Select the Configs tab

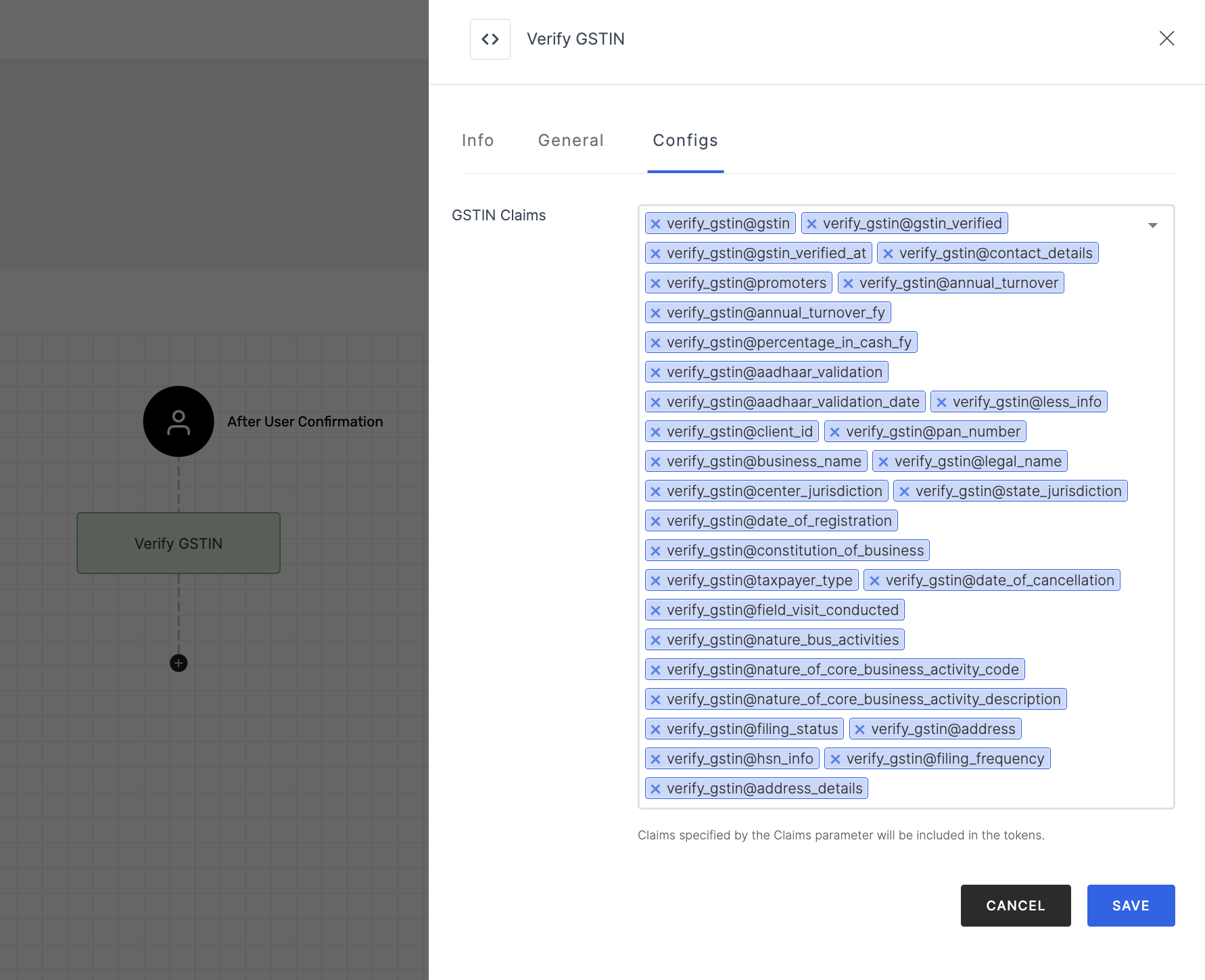point(686,140)
